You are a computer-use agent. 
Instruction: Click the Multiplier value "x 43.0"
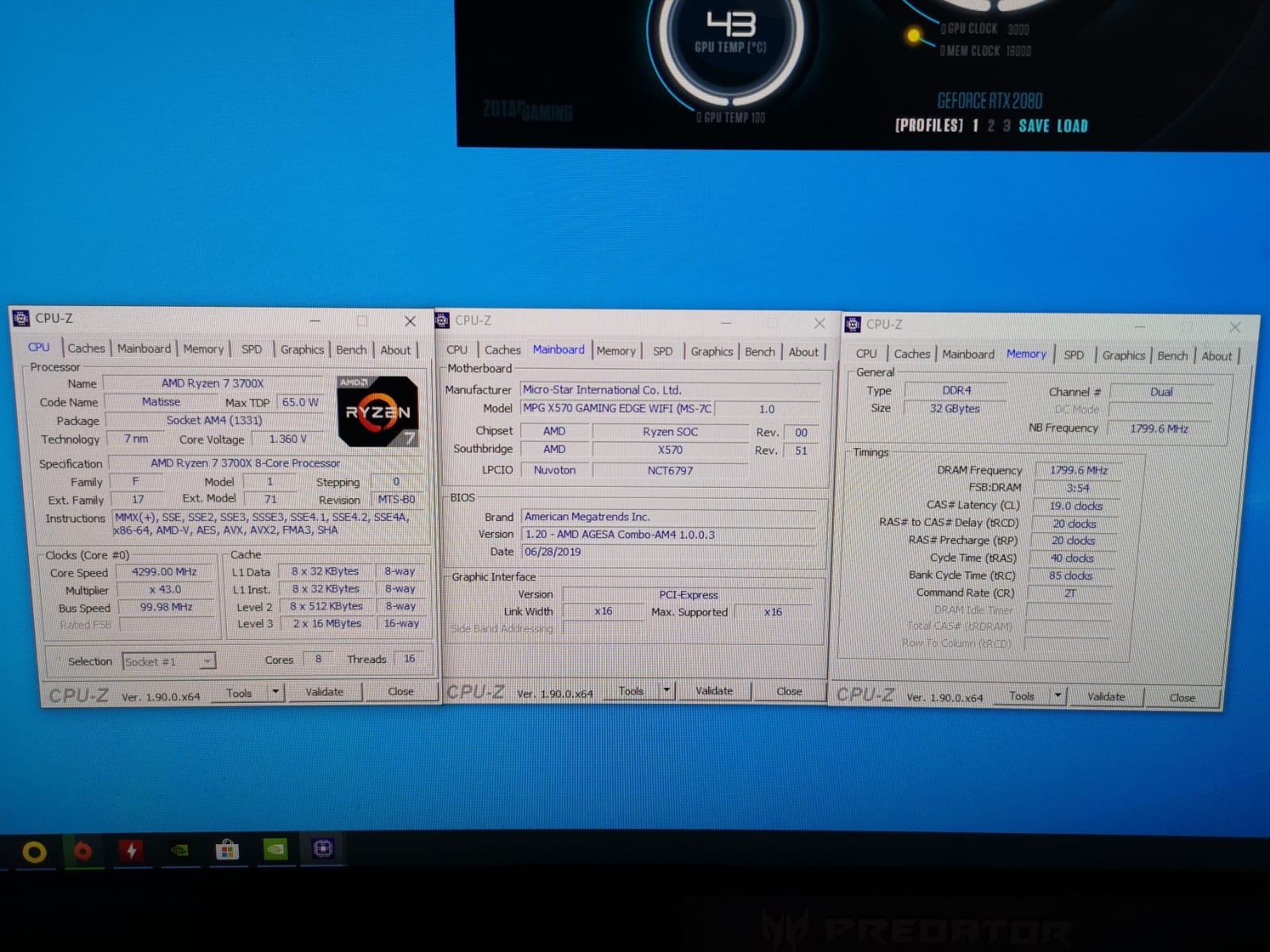pyautogui.click(x=165, y=589)
